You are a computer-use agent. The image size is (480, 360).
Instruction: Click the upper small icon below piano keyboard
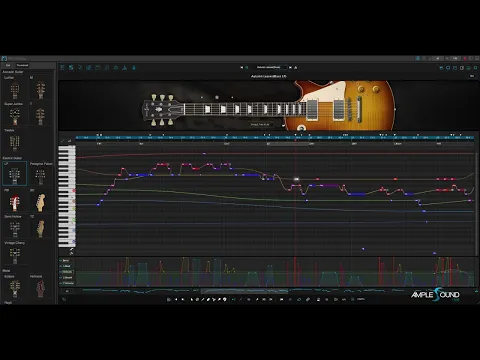point(71,249)
